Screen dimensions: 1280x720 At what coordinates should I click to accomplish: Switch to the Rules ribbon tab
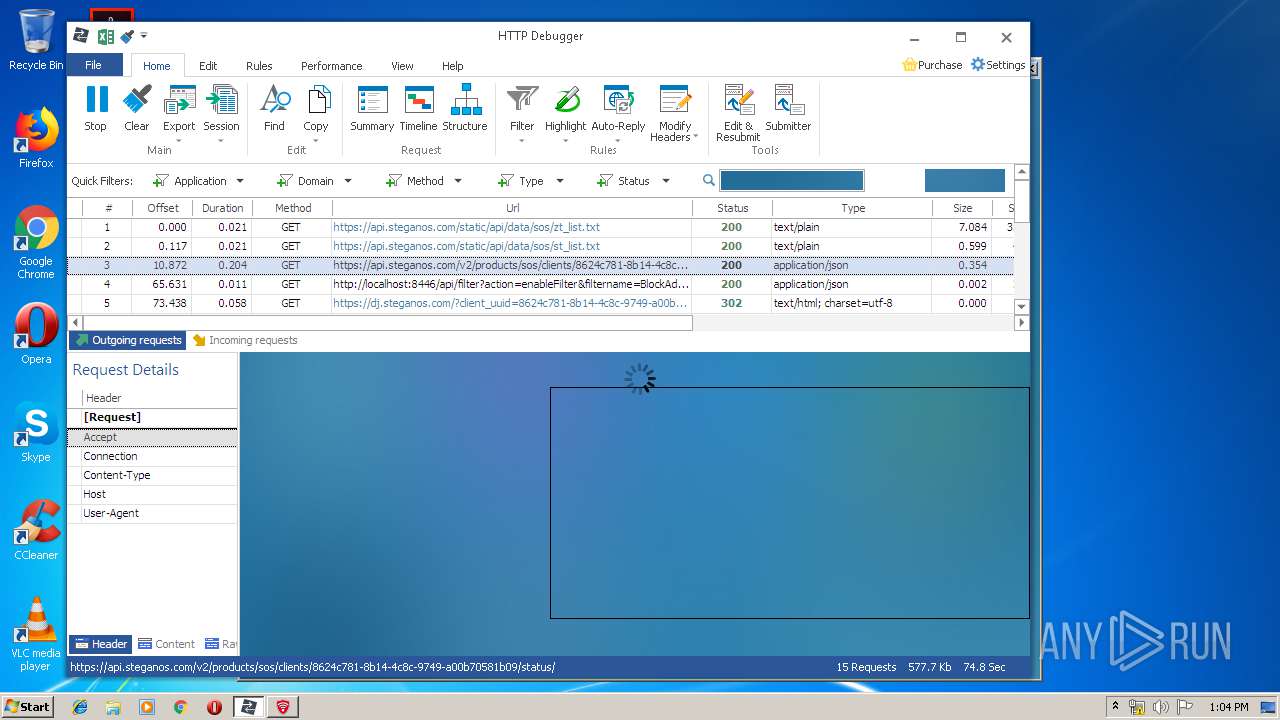point(259,66)
